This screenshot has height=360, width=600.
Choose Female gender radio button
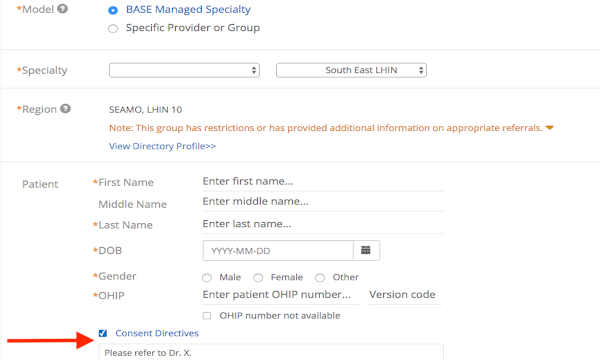258,278
